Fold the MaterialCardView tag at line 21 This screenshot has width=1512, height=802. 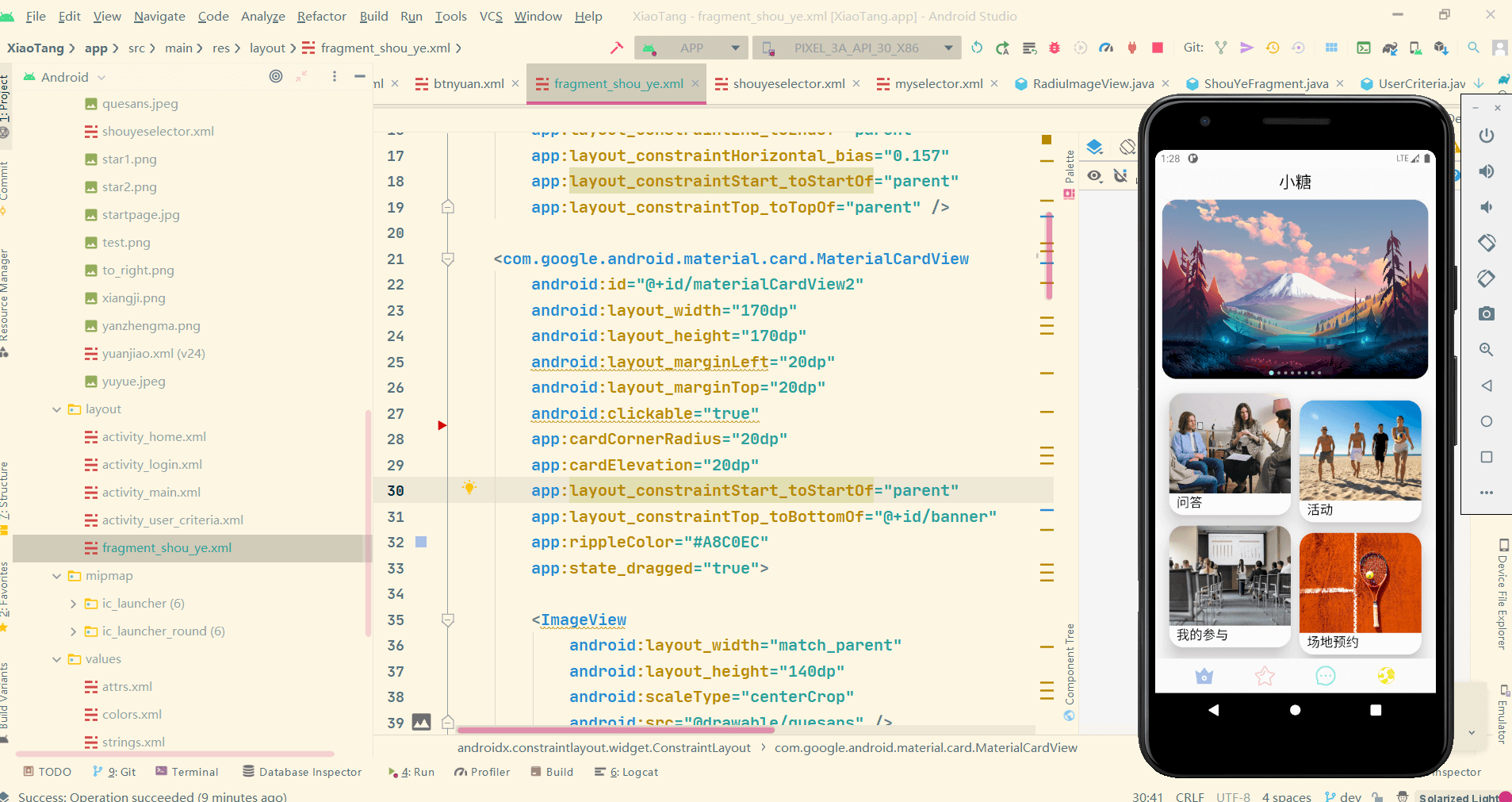click(447, 259)
